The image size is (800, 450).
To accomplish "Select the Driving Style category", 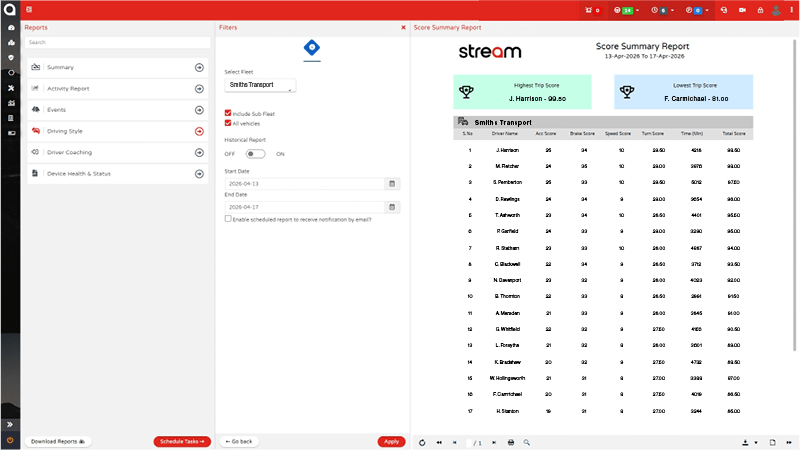I will click(117, 131).
